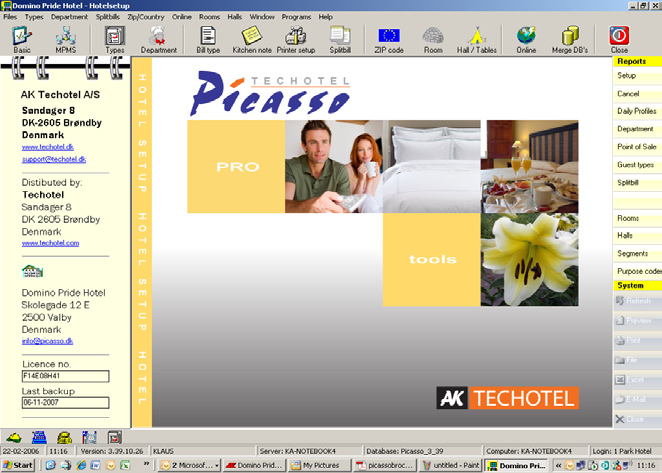Click the Splitbill icon in the top toolbar
Viewport: 662px width, 473px height.
click(340, 39)
